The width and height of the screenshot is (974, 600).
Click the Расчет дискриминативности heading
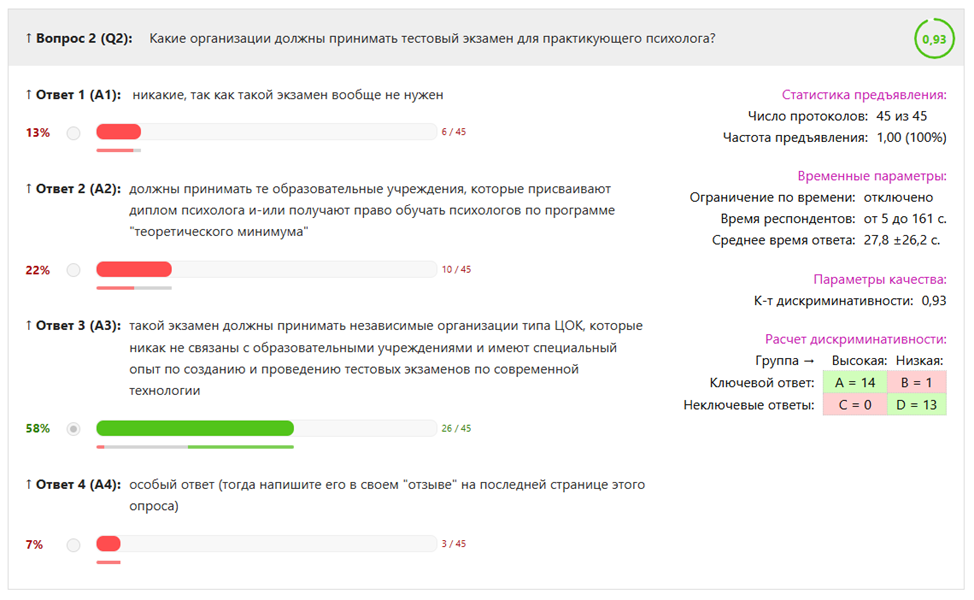click(856, 339)
